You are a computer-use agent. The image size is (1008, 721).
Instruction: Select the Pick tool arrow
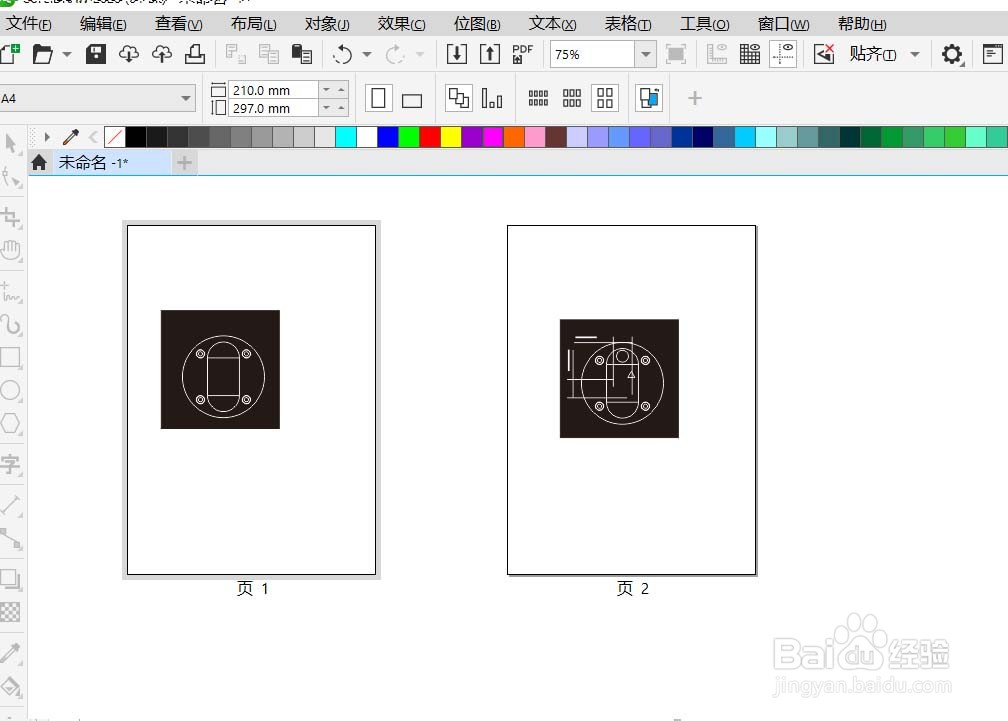coord(11,143)
